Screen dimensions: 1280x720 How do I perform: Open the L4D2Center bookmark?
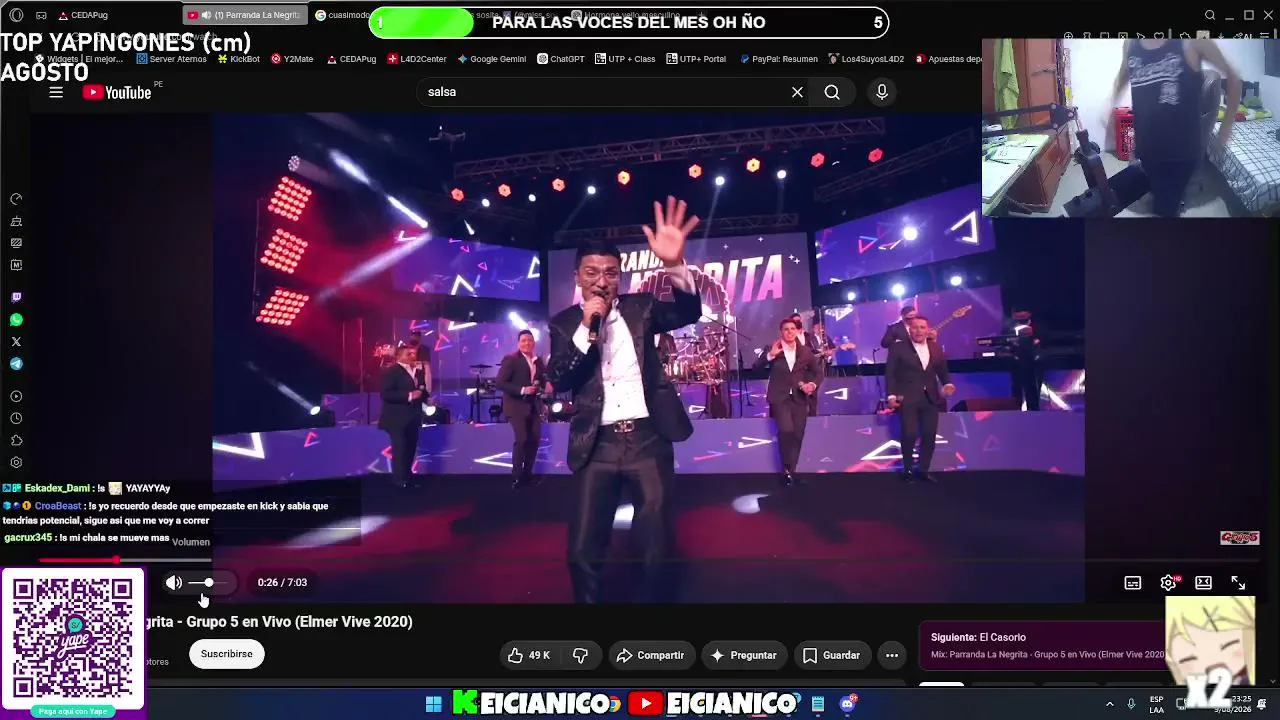tap(416, 59)
